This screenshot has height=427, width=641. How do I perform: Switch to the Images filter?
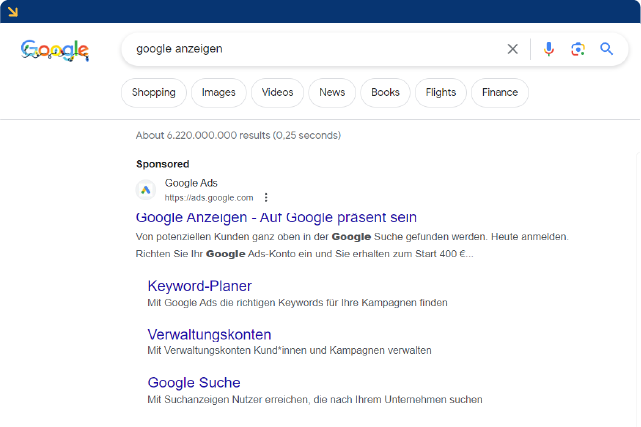click(219, 93)
